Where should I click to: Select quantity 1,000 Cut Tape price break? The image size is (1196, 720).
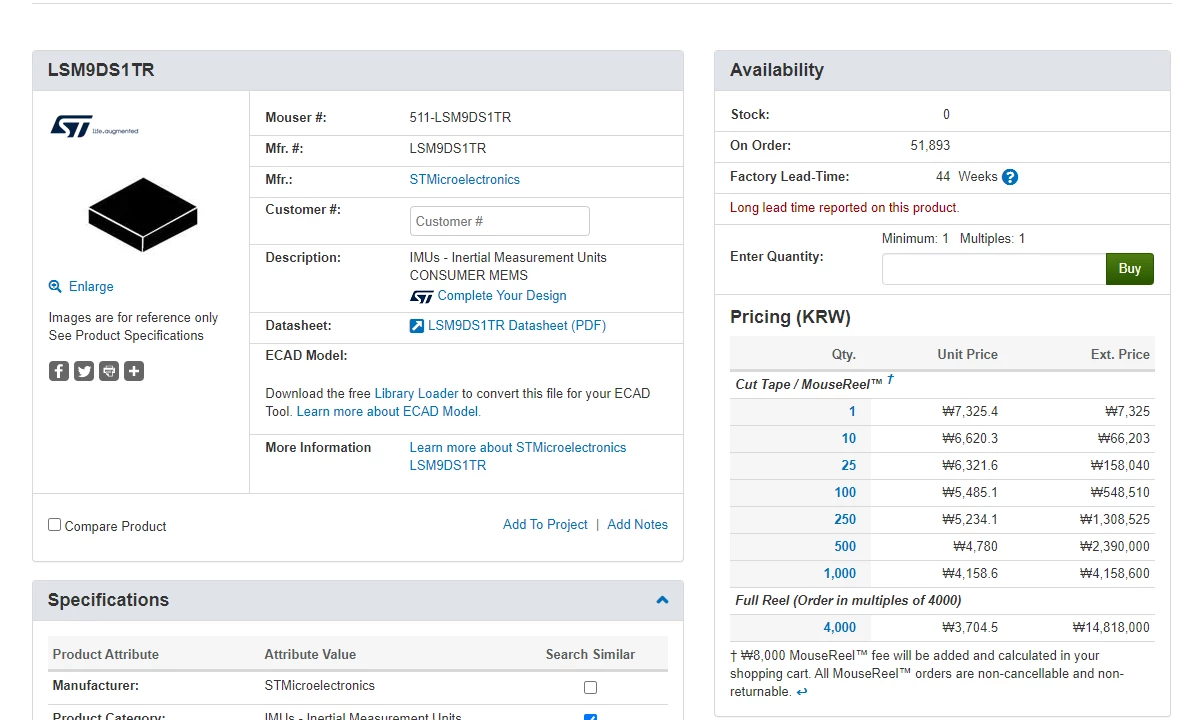pyautogui.click(x=840, y=574)
